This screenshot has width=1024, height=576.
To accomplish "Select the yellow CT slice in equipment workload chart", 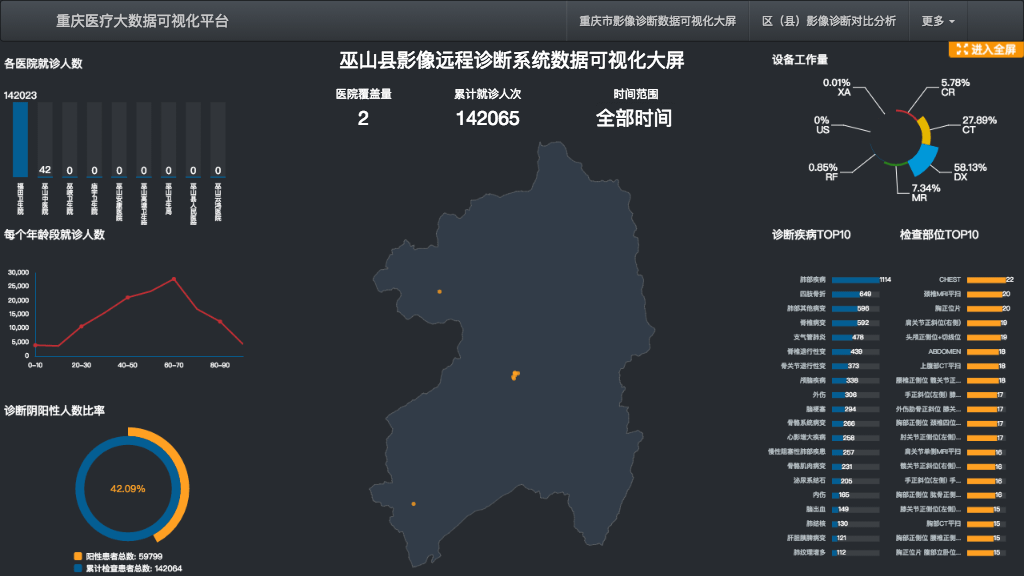I will coord(924,130).
